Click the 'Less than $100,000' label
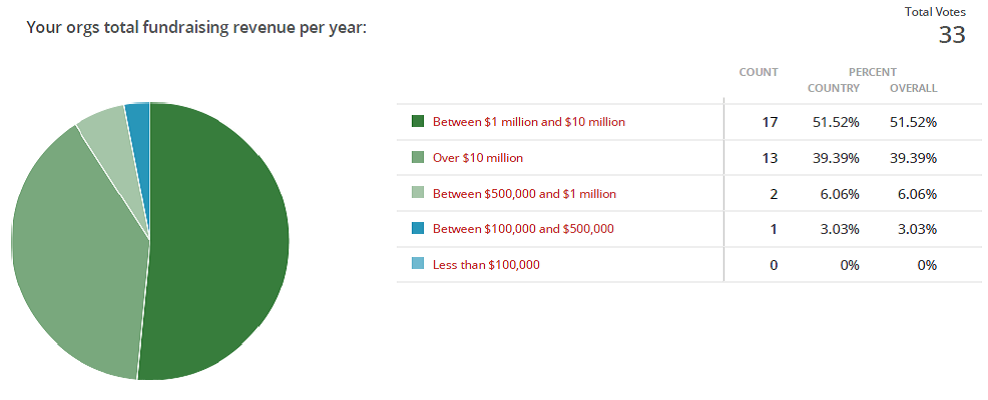 (x=485, y=265)
